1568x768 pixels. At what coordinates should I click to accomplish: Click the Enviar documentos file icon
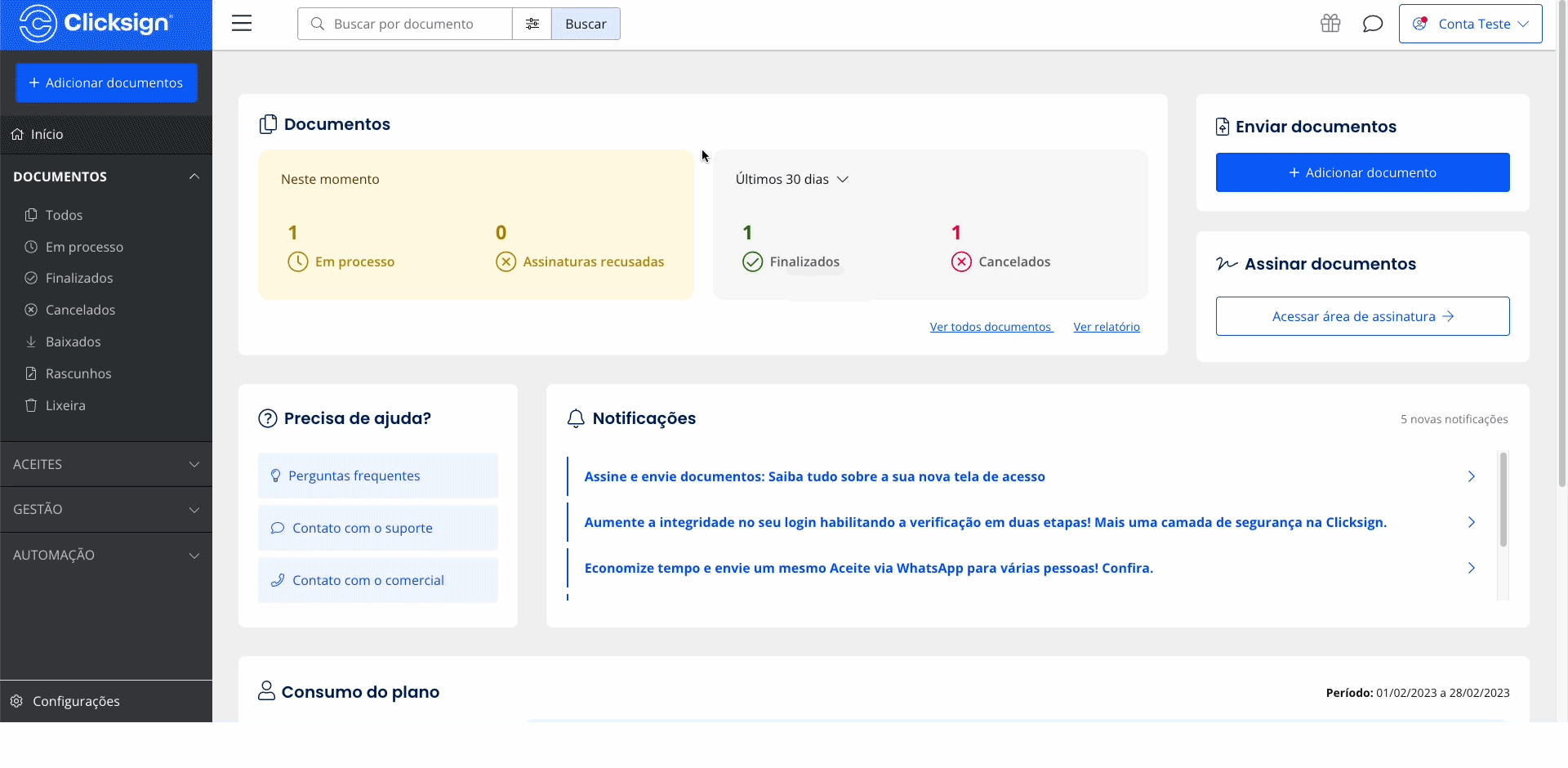(x=1223, y=127)
